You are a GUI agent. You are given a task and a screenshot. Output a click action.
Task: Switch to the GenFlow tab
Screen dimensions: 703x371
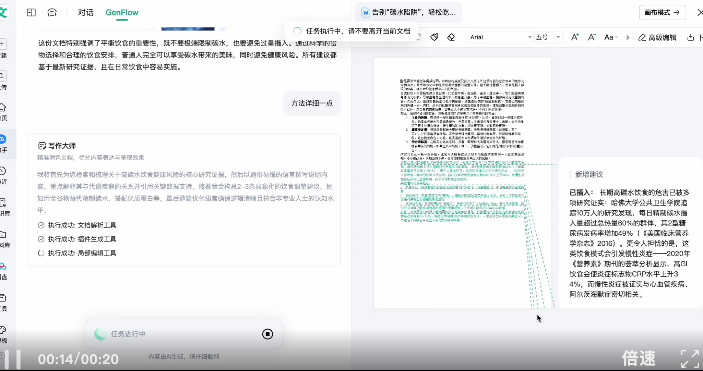[122, 13]
